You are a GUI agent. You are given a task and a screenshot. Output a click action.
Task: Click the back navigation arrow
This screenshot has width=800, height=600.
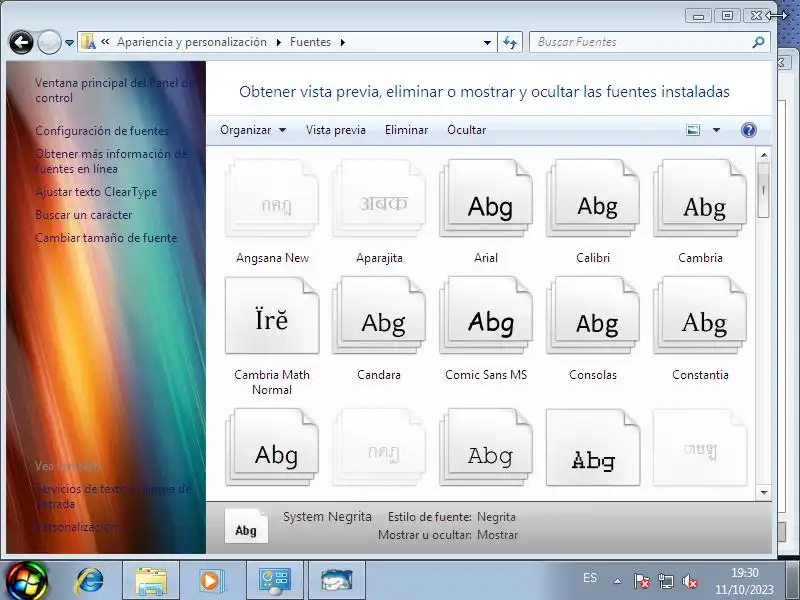[x=21, y=42]
